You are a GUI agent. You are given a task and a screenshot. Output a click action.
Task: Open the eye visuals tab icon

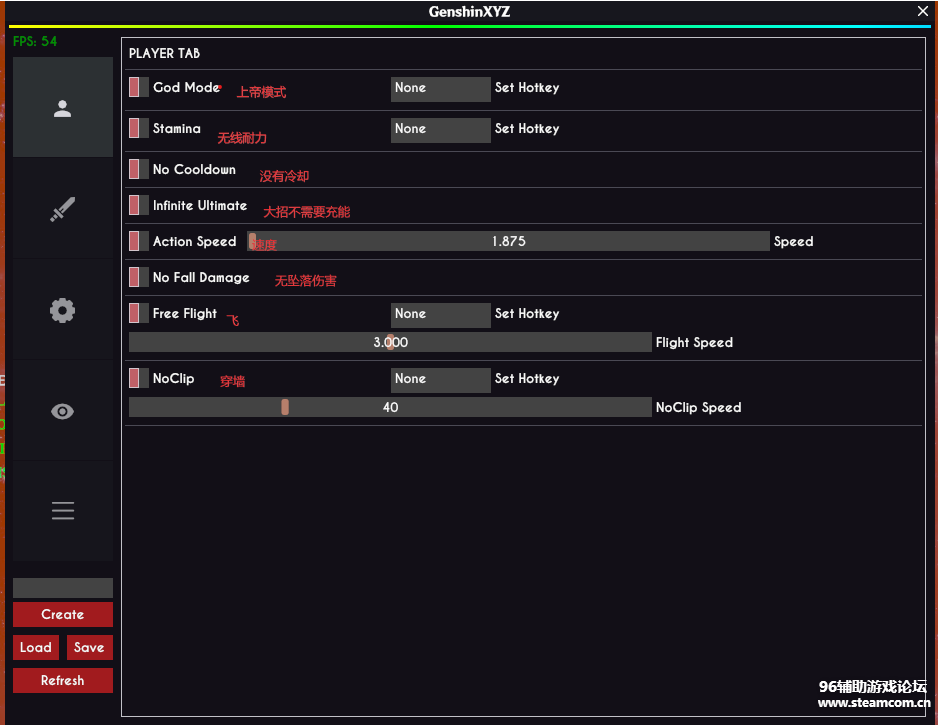[63, 412]
